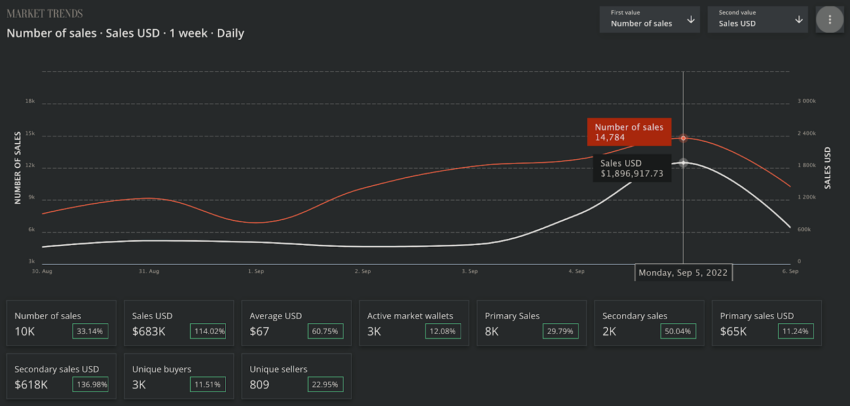
Task: Select the Unique sellers stat card
Action: [297, 376]
